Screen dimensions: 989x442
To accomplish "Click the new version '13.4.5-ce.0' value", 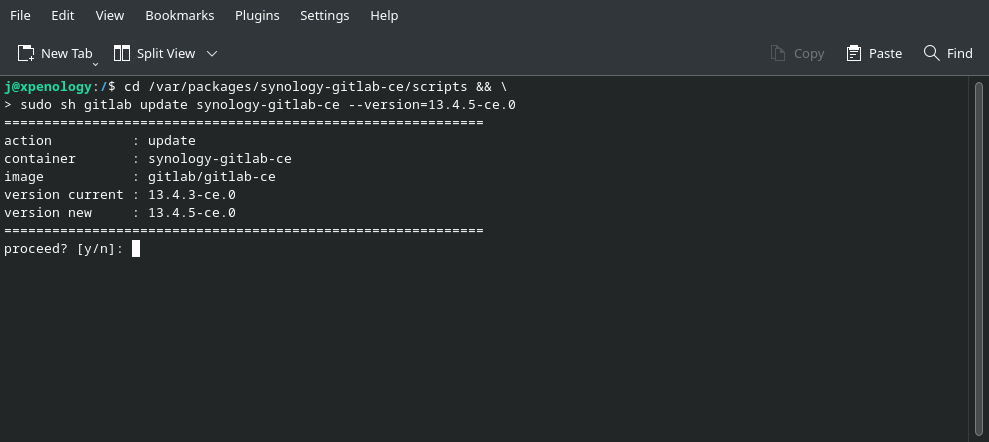I will click(192, 213).
